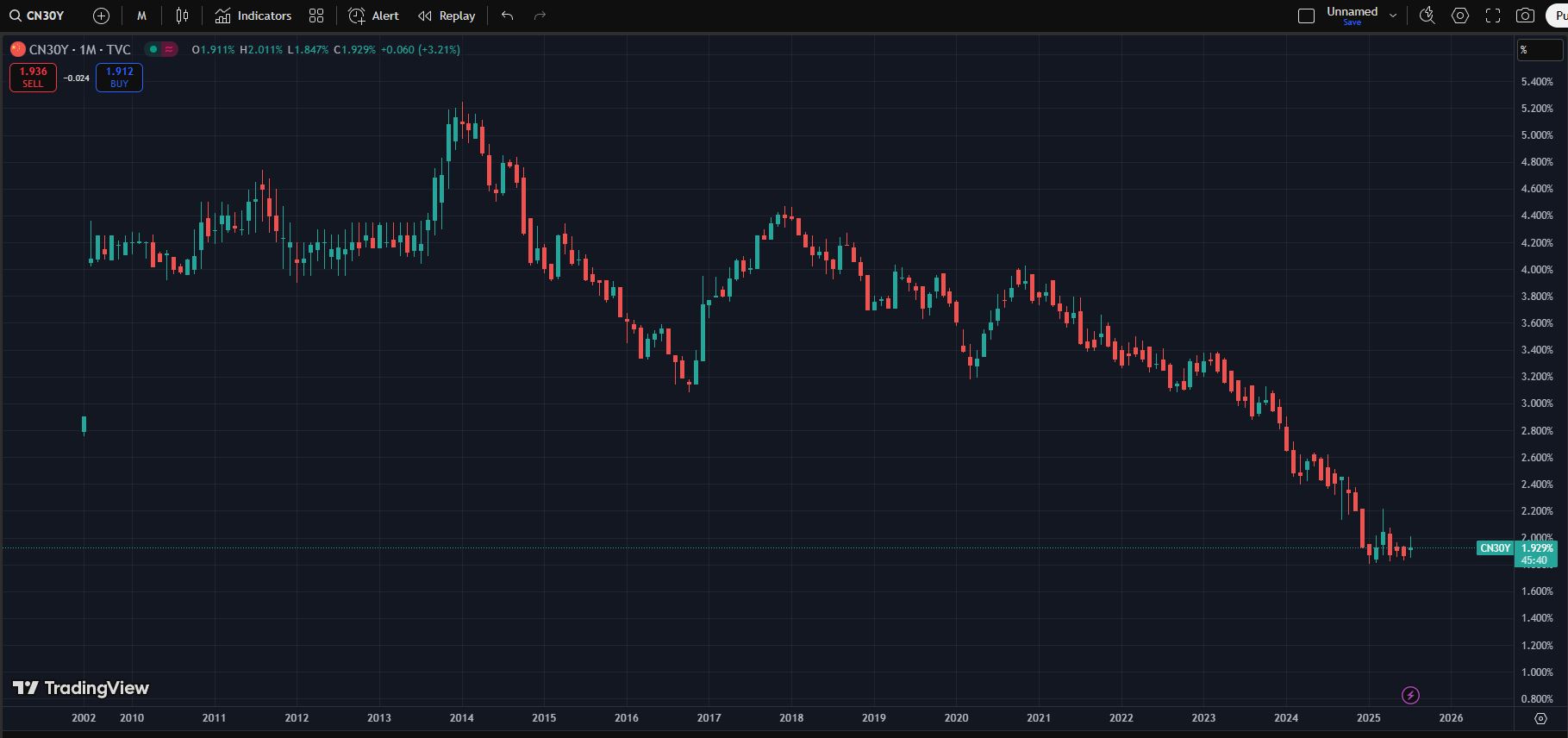The image size is (1568, 738).
Task: Click the CN30Y price label on the scale
Action: point(1495,548)
